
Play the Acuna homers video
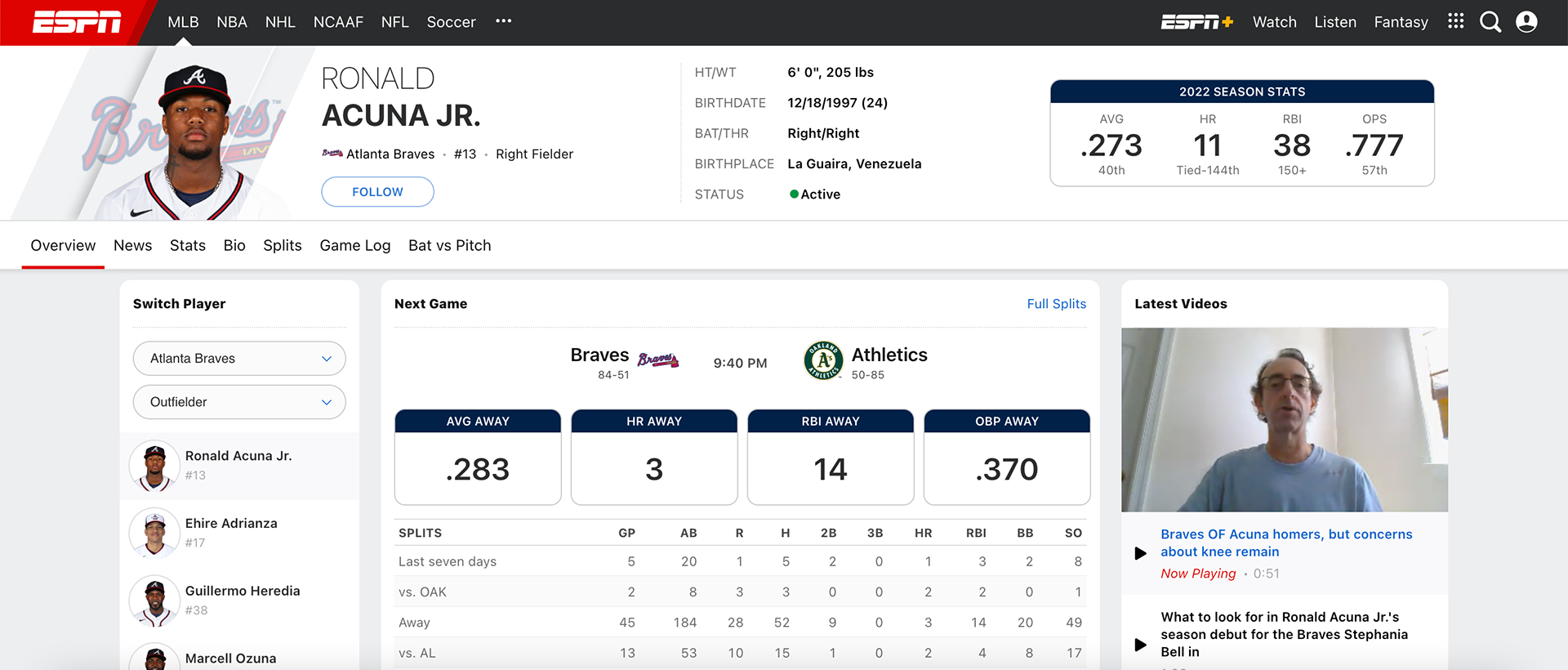click(x=1140, y=553)
